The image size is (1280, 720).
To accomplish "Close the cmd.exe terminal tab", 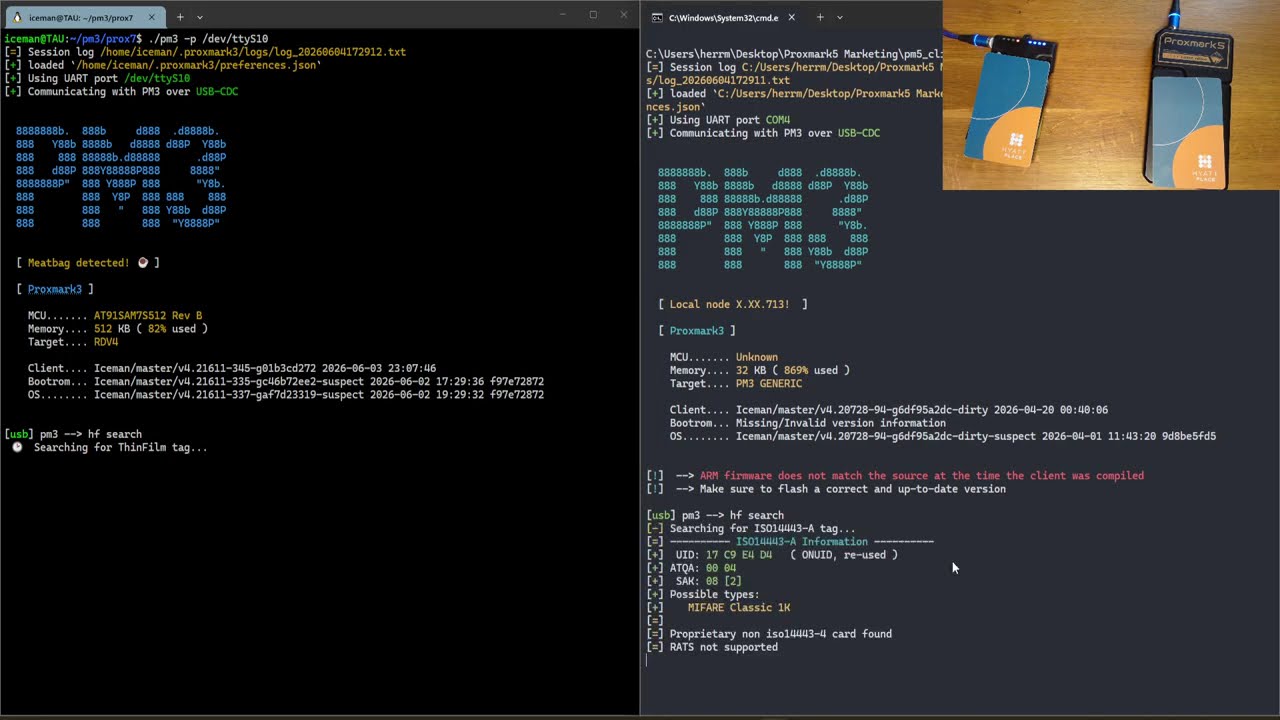I will [791, 17].
